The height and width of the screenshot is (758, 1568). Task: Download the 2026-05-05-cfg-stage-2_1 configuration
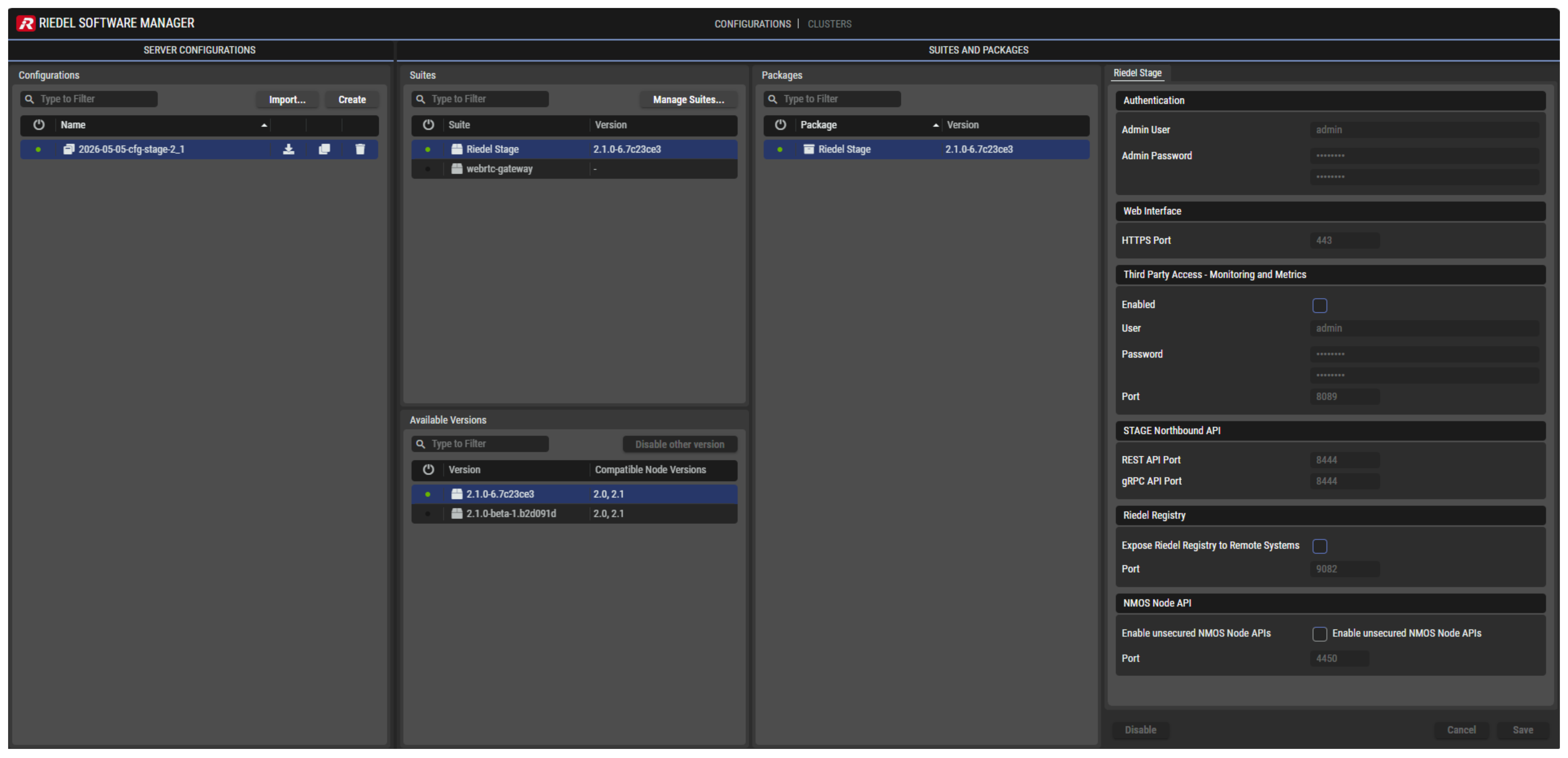(289, 149)
